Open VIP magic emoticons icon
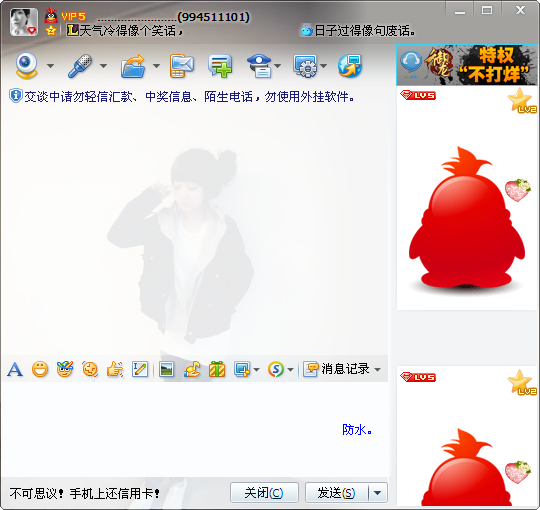Screen dimensions: 540x510 pos(65,369)
